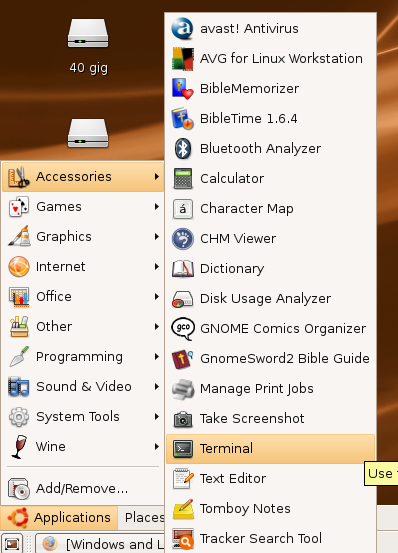Click the CHM Viewer icon
Screen dimensions: 398x553
click(x=183, y=239)
